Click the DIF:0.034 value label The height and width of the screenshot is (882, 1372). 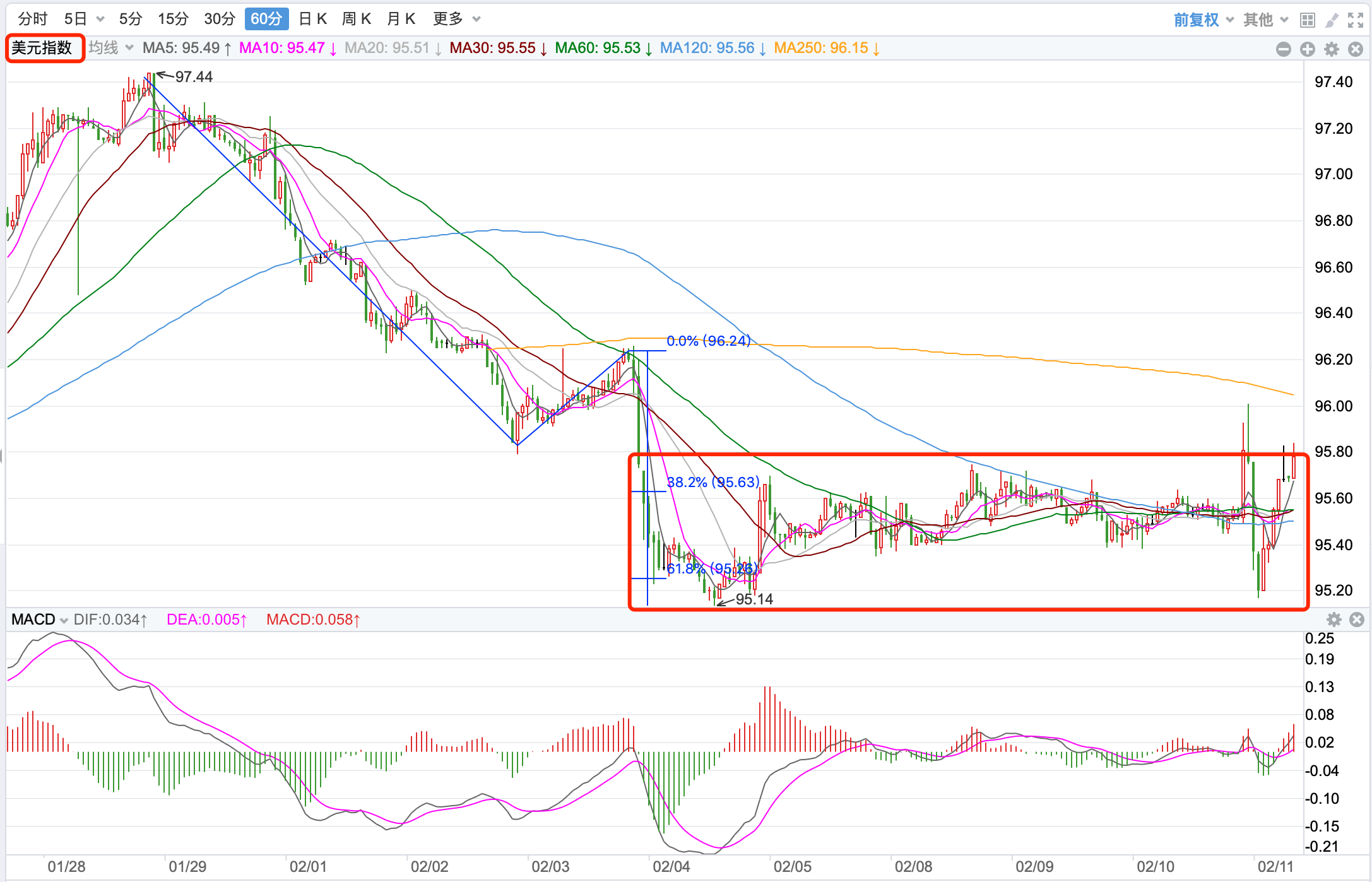[110, 620]
